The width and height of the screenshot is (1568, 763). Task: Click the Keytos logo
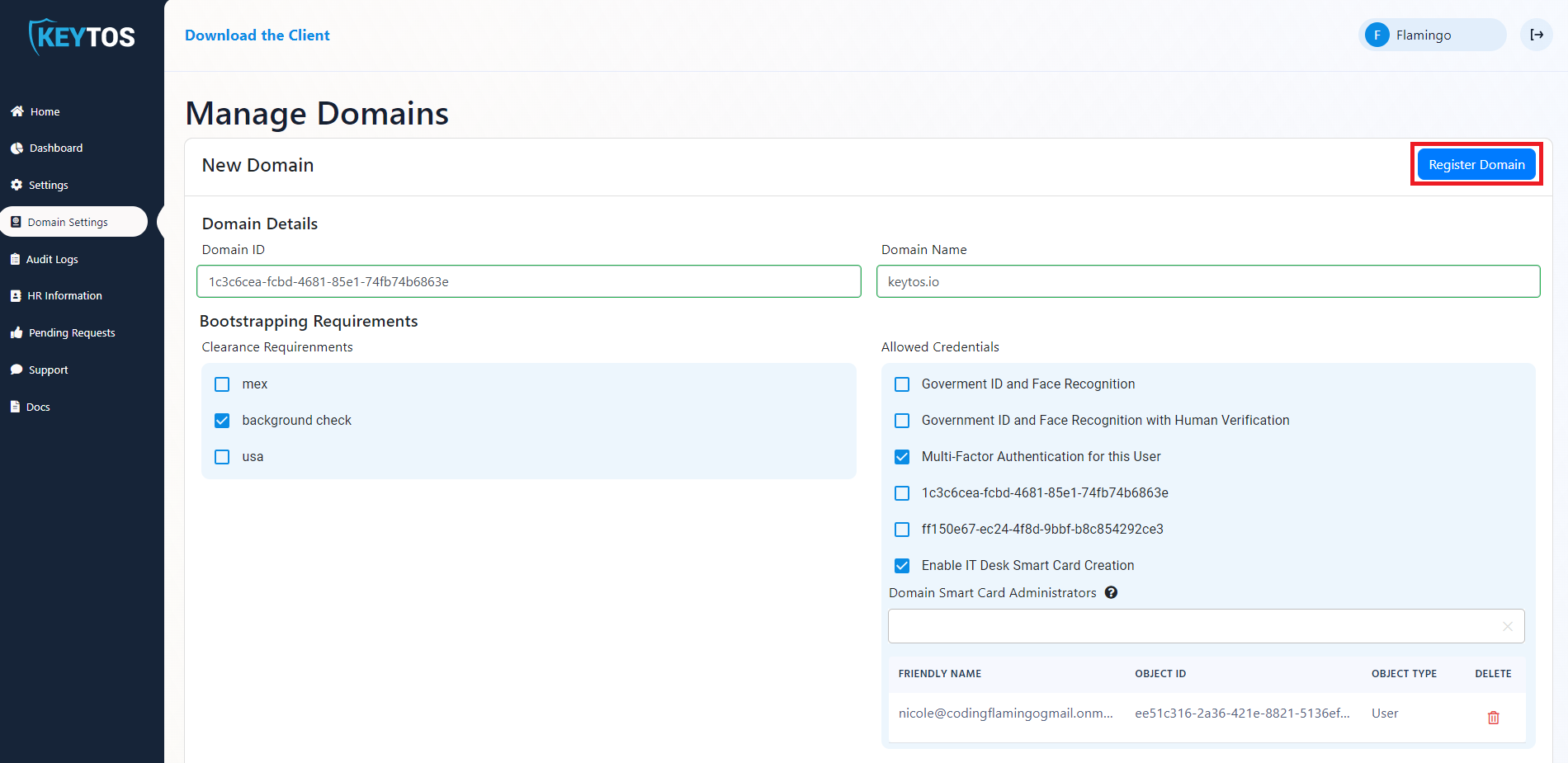82,36
